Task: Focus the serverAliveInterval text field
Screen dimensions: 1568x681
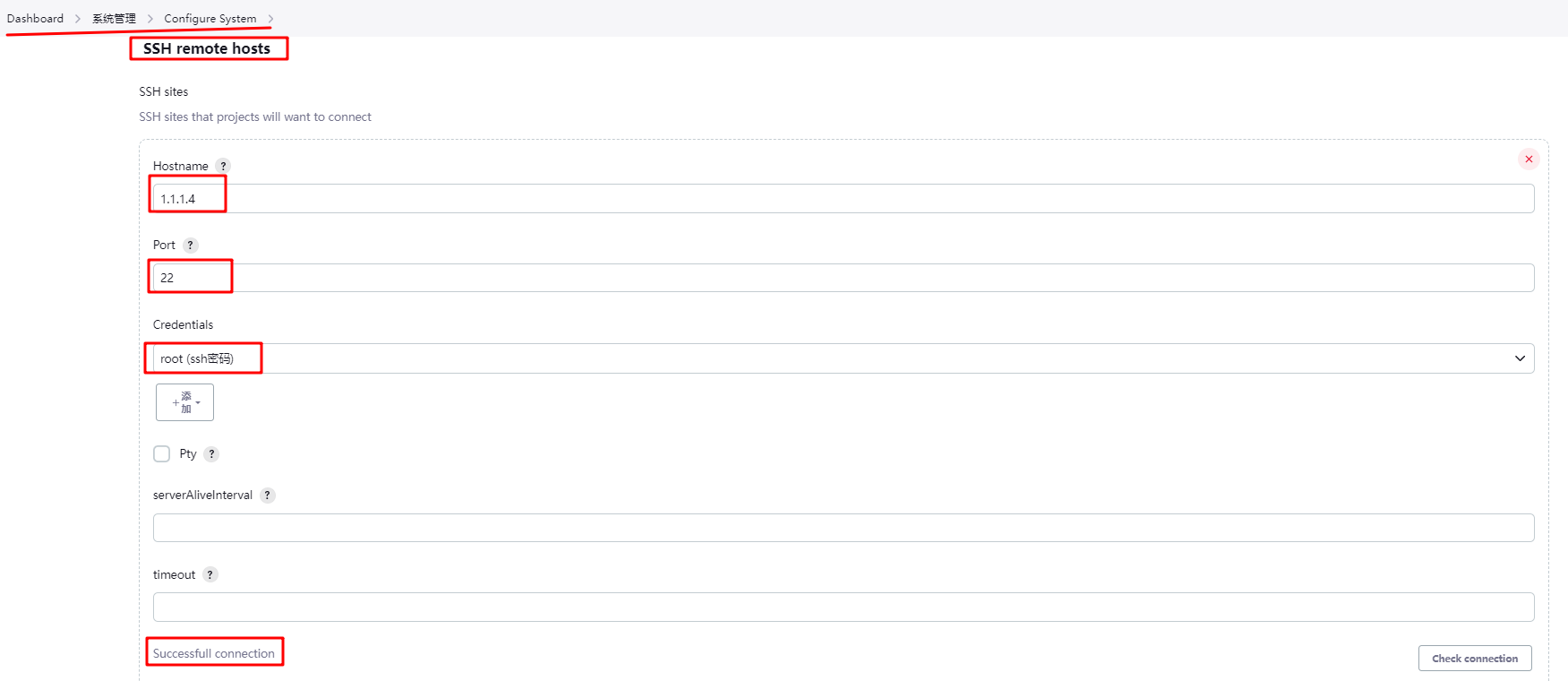Action: (x=842, y=528)
